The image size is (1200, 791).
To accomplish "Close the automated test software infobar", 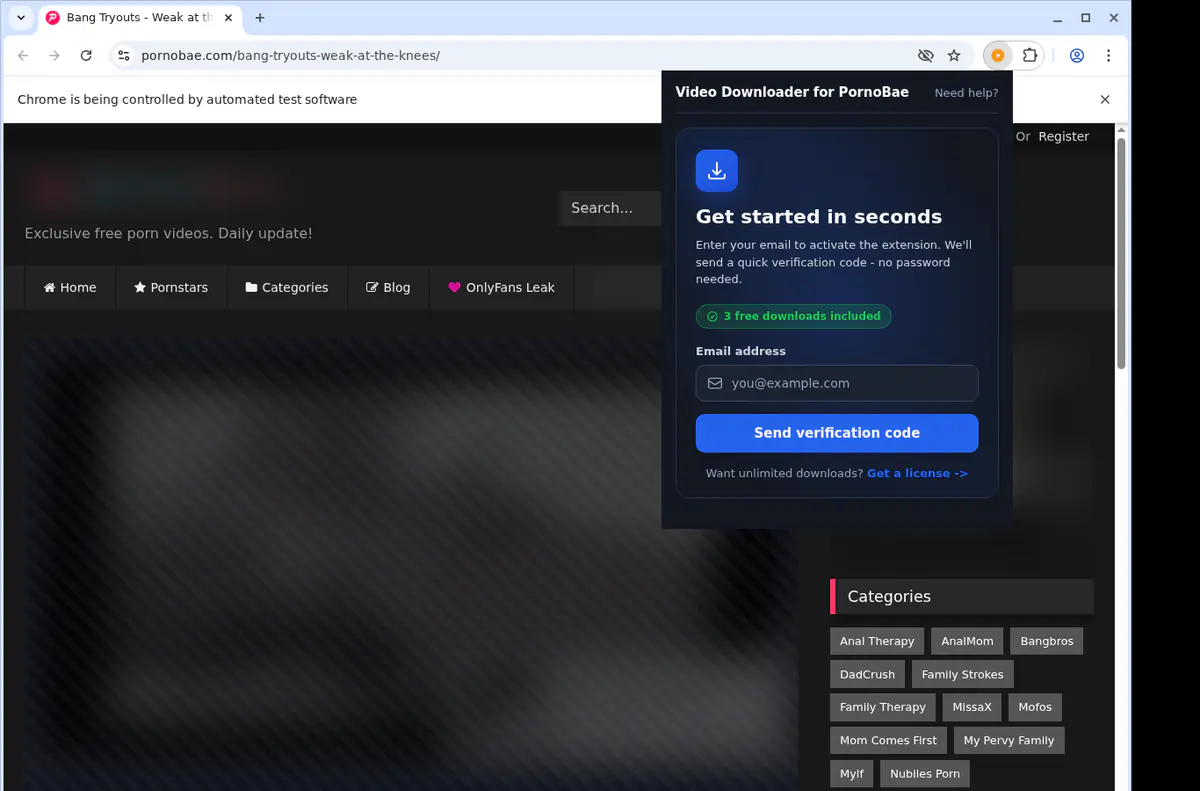I will point(1105,100).
